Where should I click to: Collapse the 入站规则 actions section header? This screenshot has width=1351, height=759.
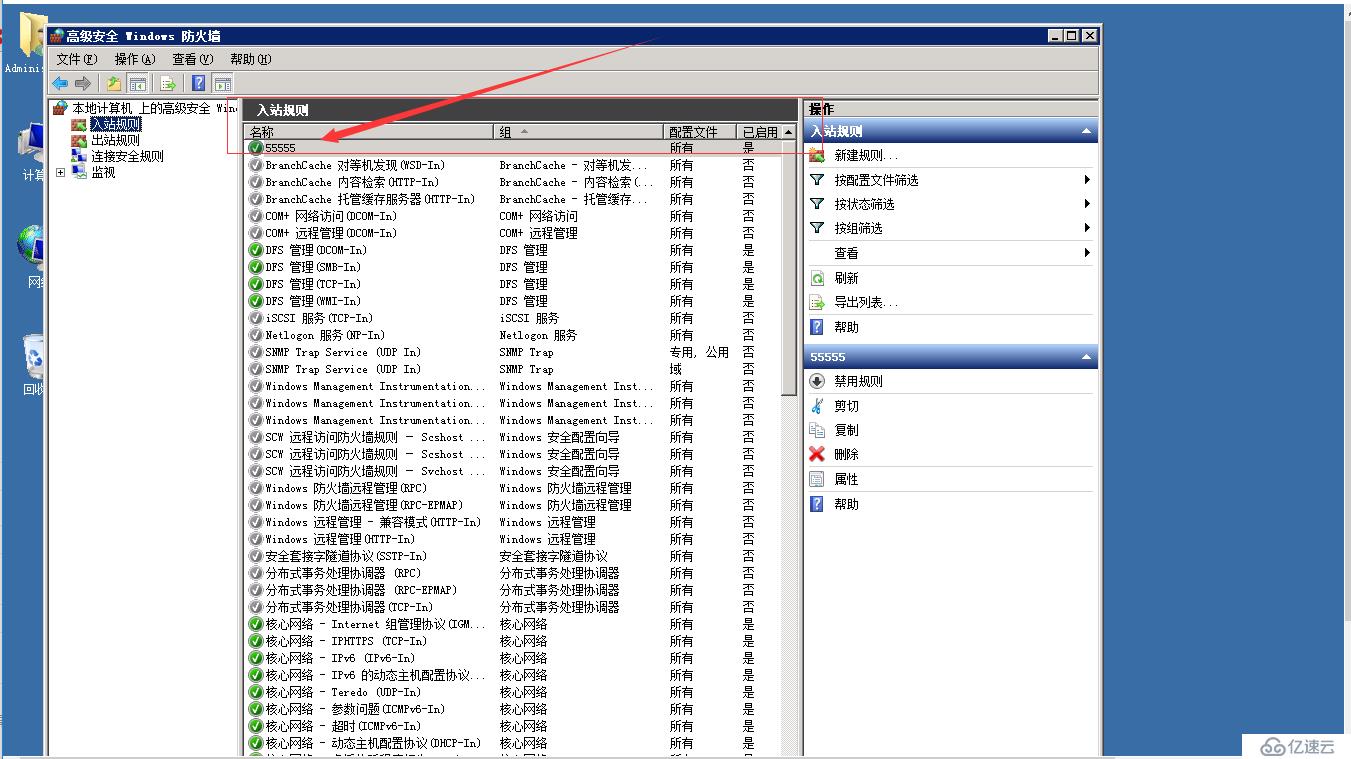coord(951,131)
